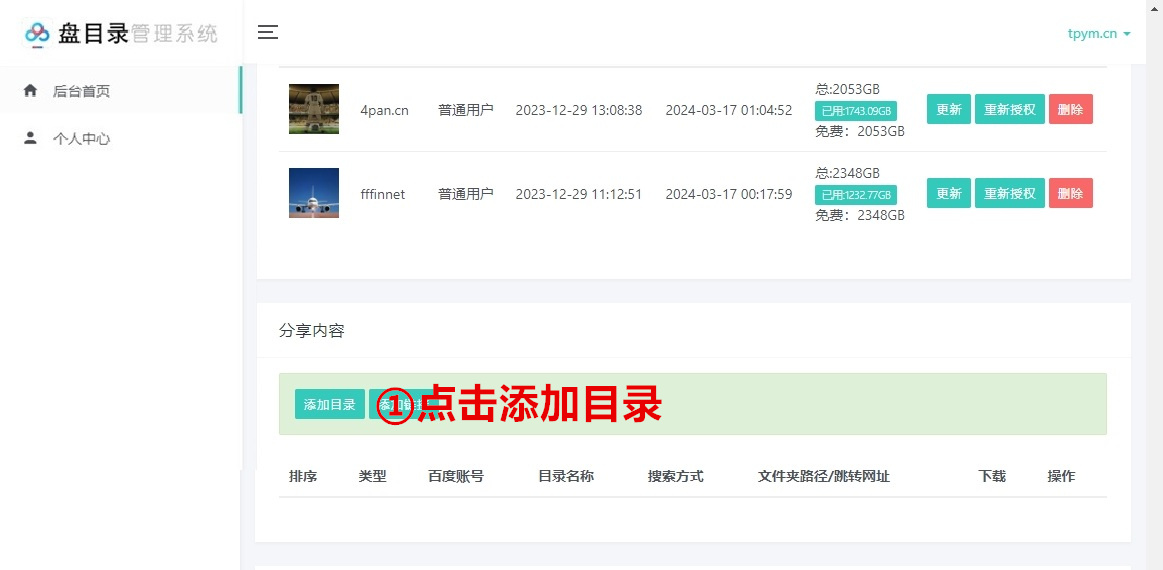The height and width of the screenshot is (570, 1163).
Task: Click the 文件夹路径/跳转网址 column header
Action: [x=823, y=476]
